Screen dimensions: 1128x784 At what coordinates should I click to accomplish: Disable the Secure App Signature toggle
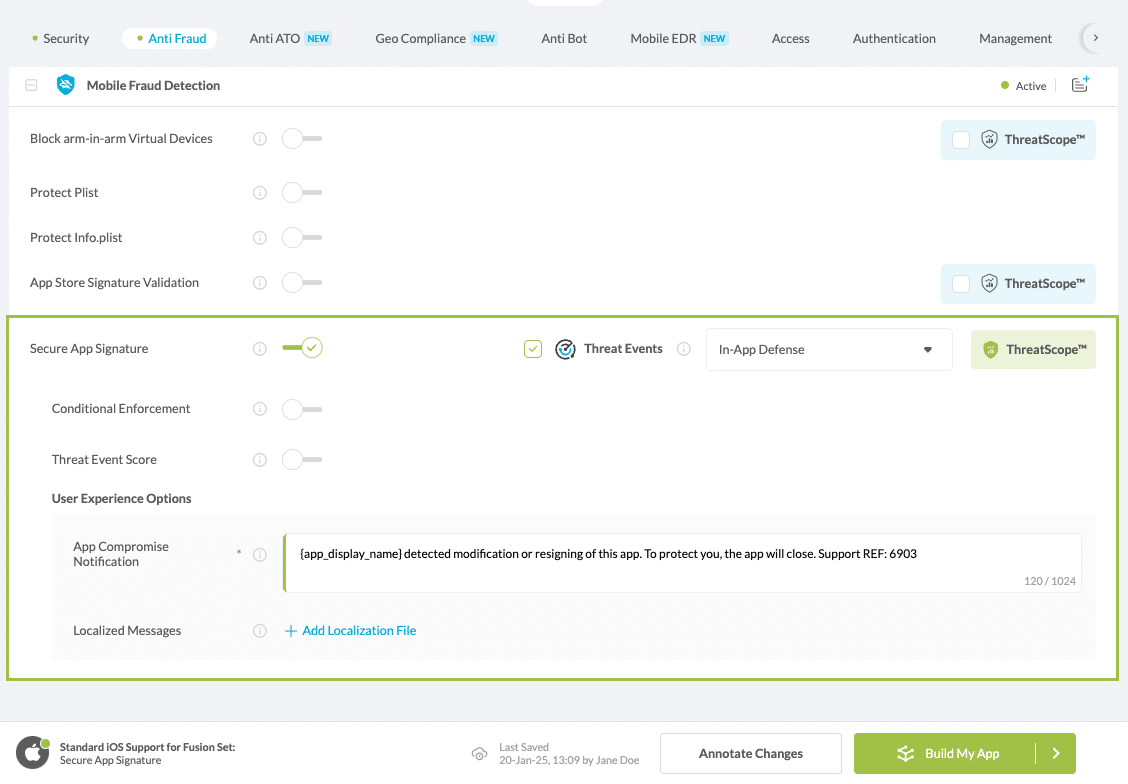[x=301, y=348]
